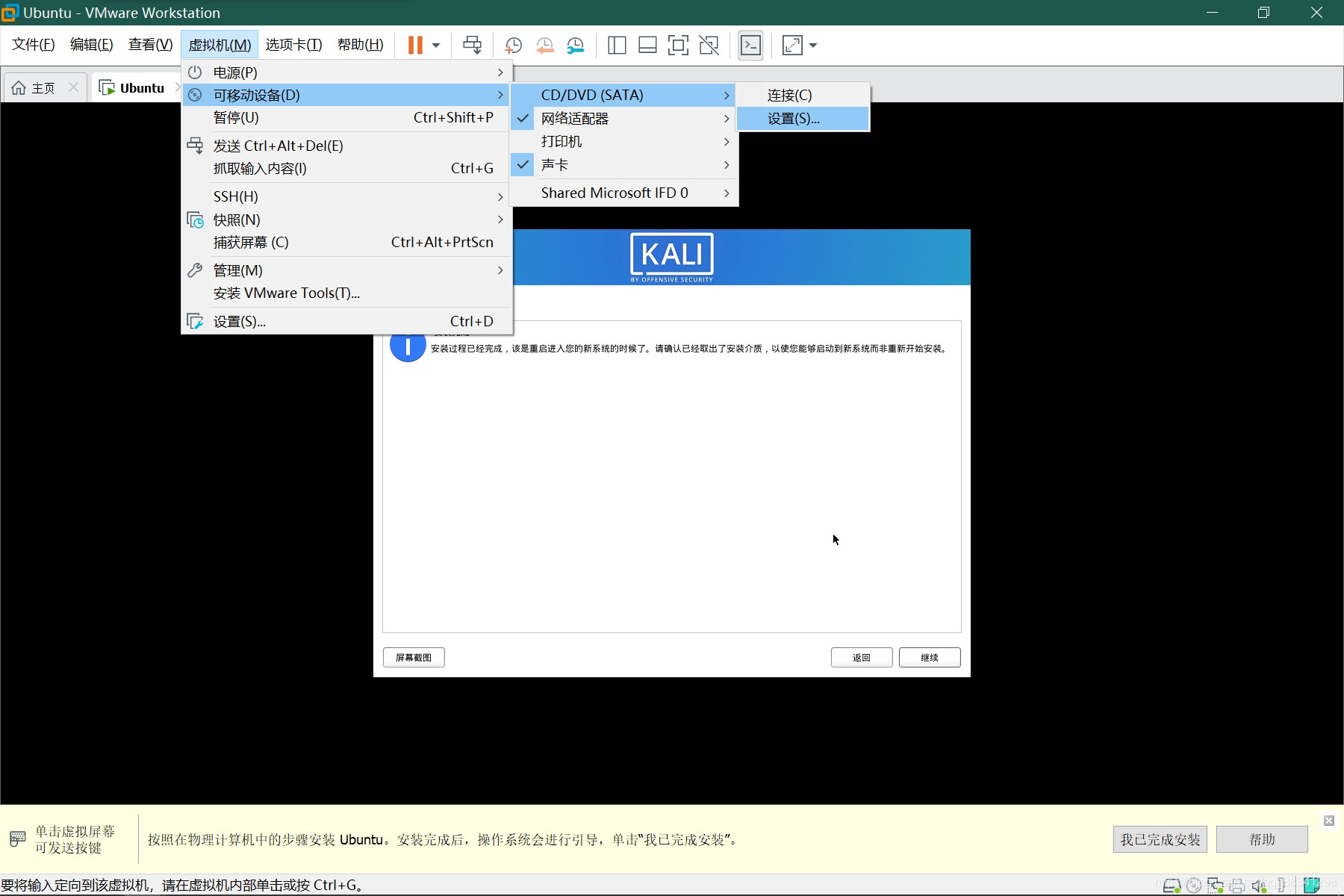This screenshot has height=896, width=1344.
Task: Take a snapshot using the clock-plus icon
Action: tap(513, 46)
